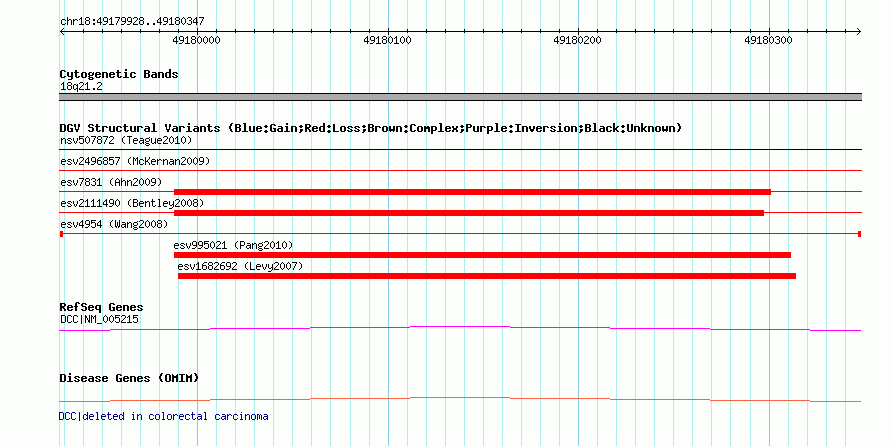890x446 pixels.
Task: Click the gray 18q21.2 cytogenetic band bar
Action: point(460,97)
